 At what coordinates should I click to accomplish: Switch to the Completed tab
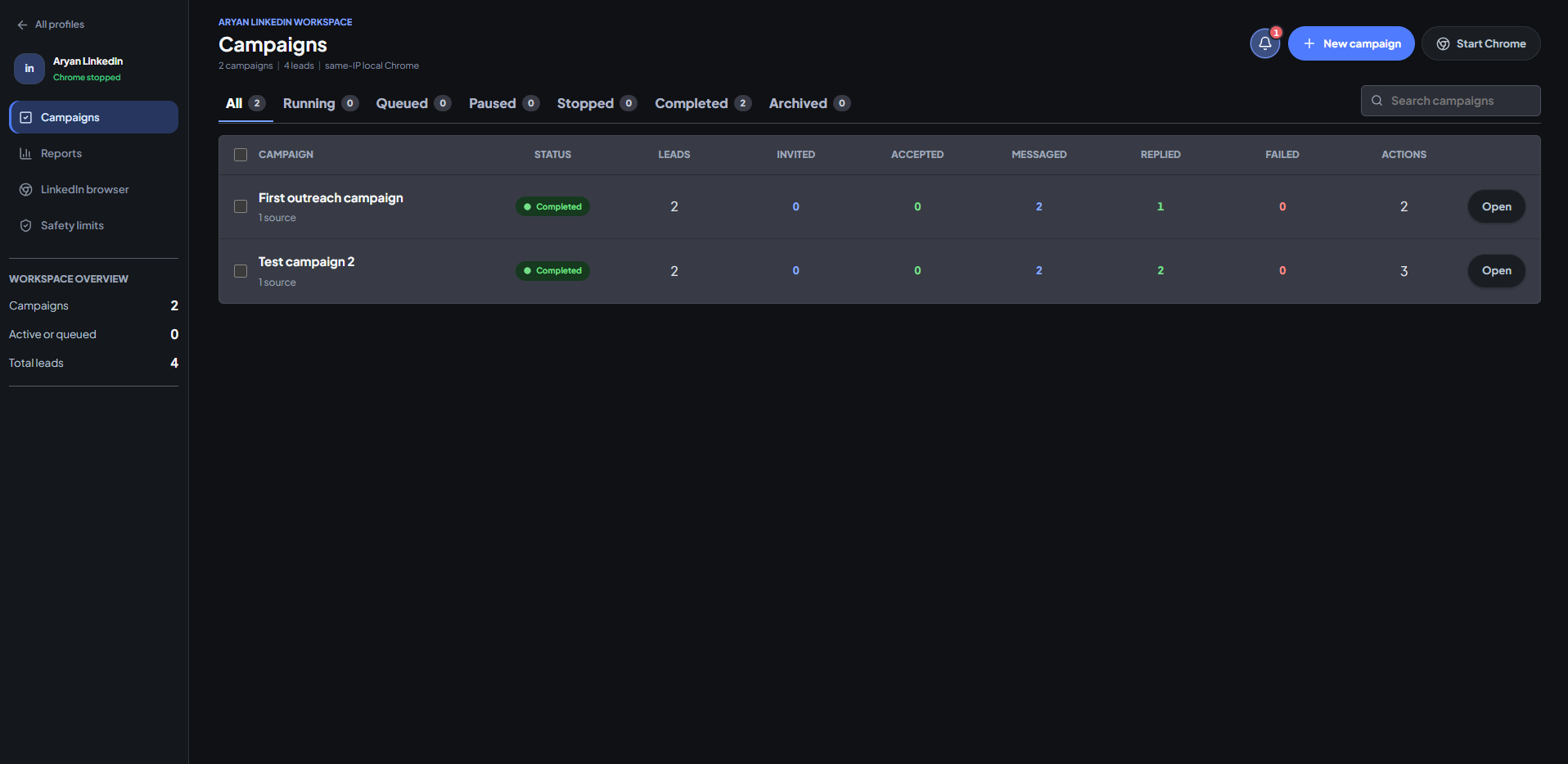tap(702, 103)
